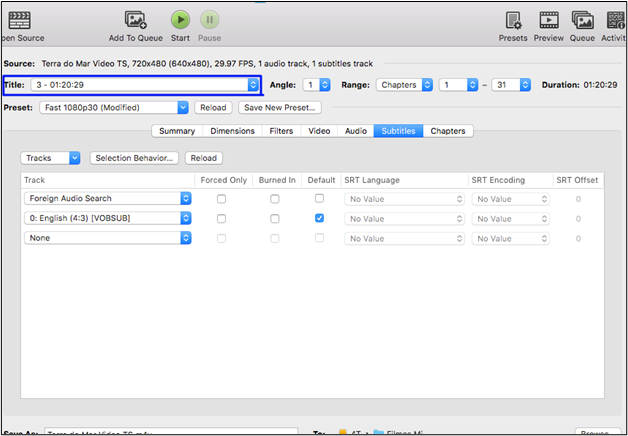The height and width of the screenshot is (436, 628).
Task: Open the Title dropdown showing 3 - 01:20:29
Action: pos(254,85)
